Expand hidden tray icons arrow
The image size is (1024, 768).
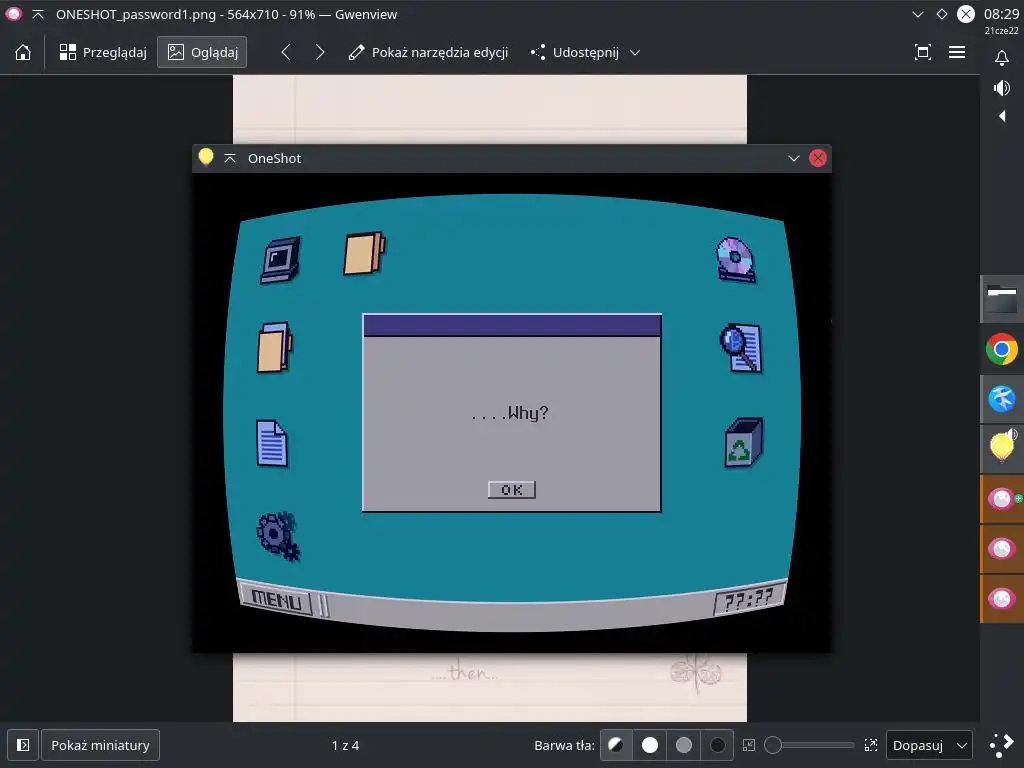1002,116
